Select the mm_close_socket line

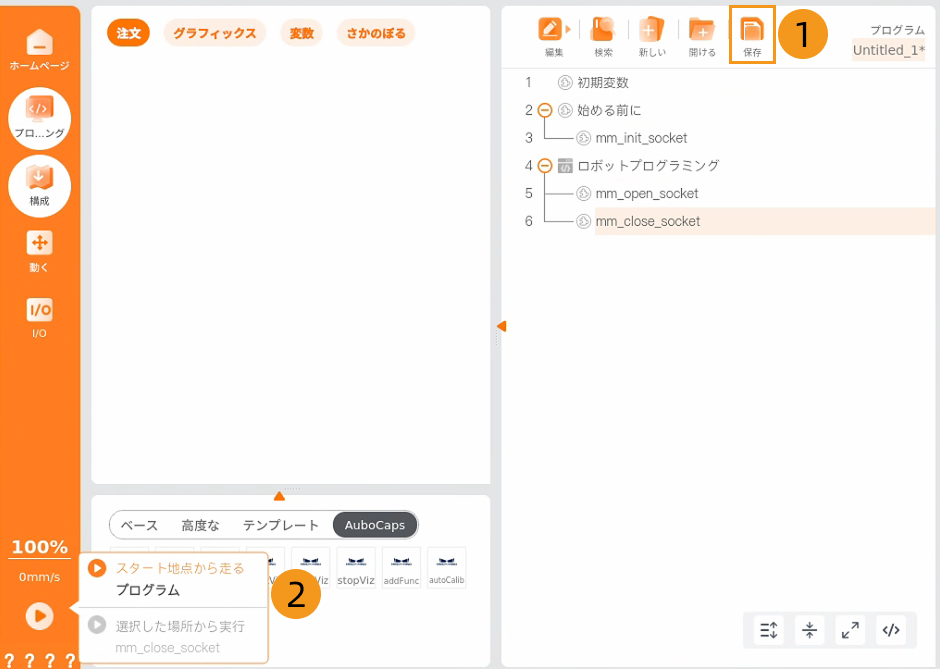765,221
